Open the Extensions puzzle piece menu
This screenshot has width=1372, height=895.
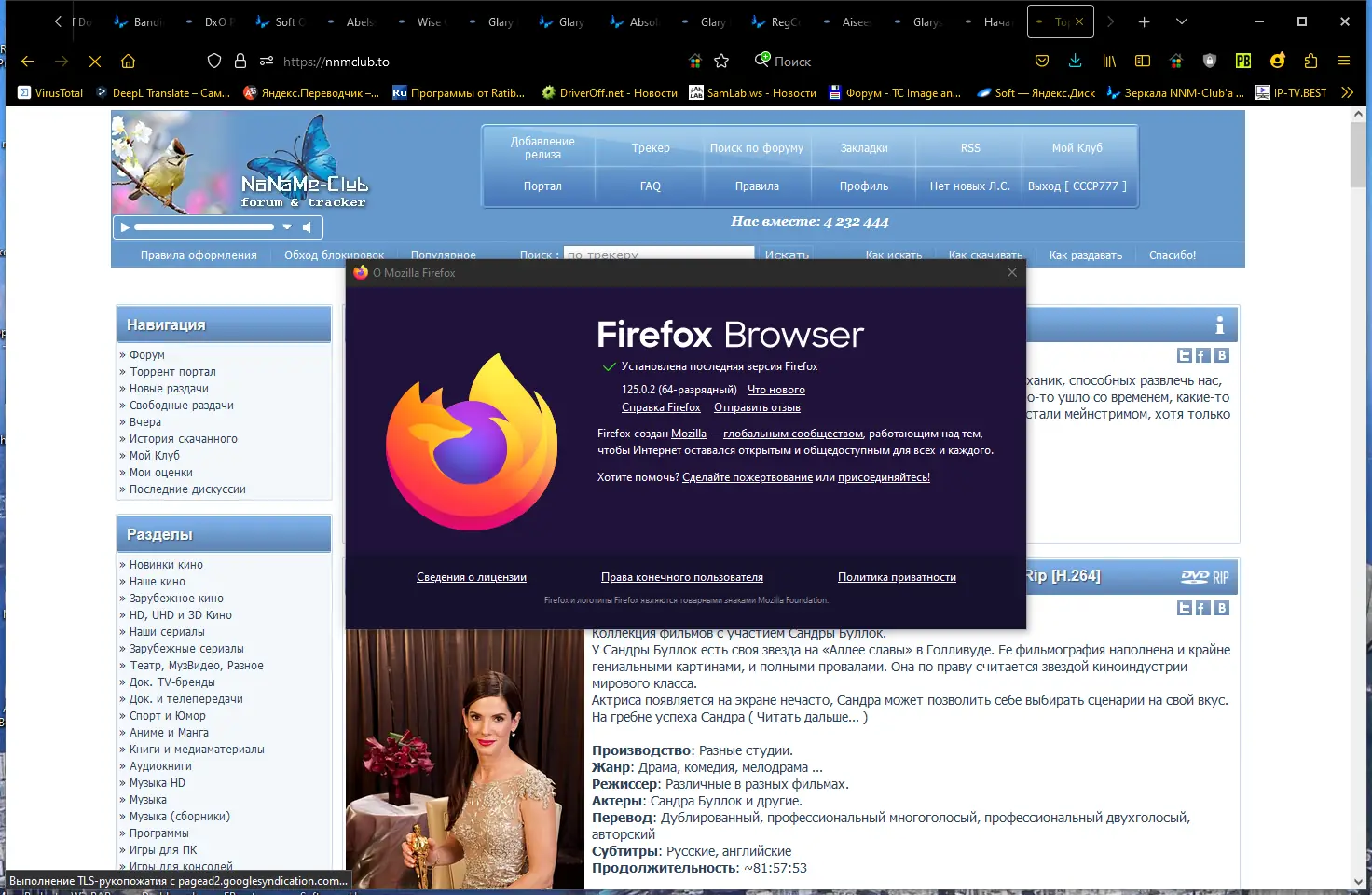[x=1310, y=62]
